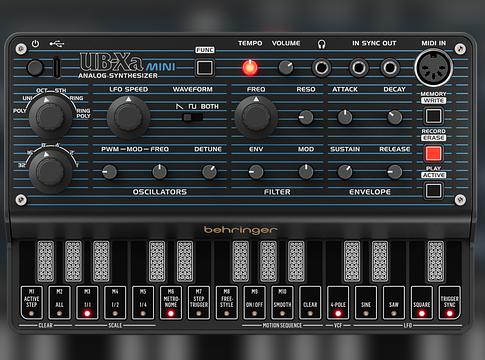This screenshot has height=360, width=485.
Task: Click the filter ENV knob
Action: coord(256,172)
